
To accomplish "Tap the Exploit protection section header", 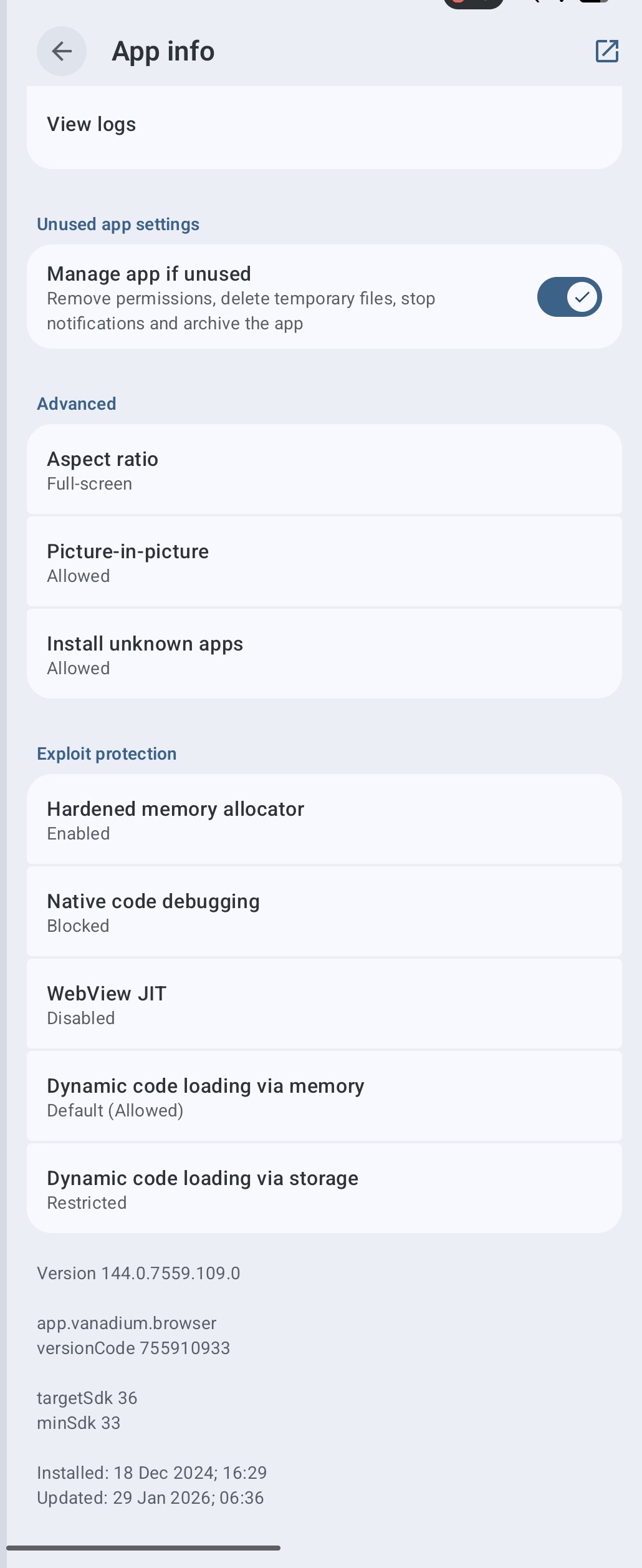I will [x=107, y=753].
